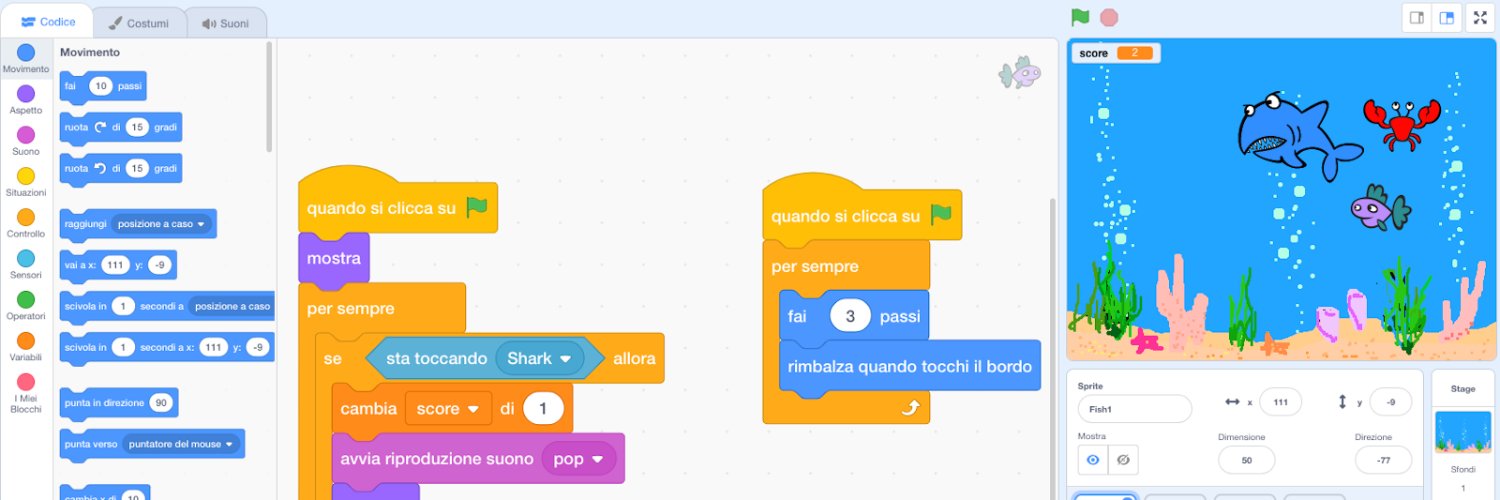Image resolution: width=1500 pixels, height=500 pixels.
Task: Click the value 3 in 'fai passi' script block
Action: [x=851, y=316]
